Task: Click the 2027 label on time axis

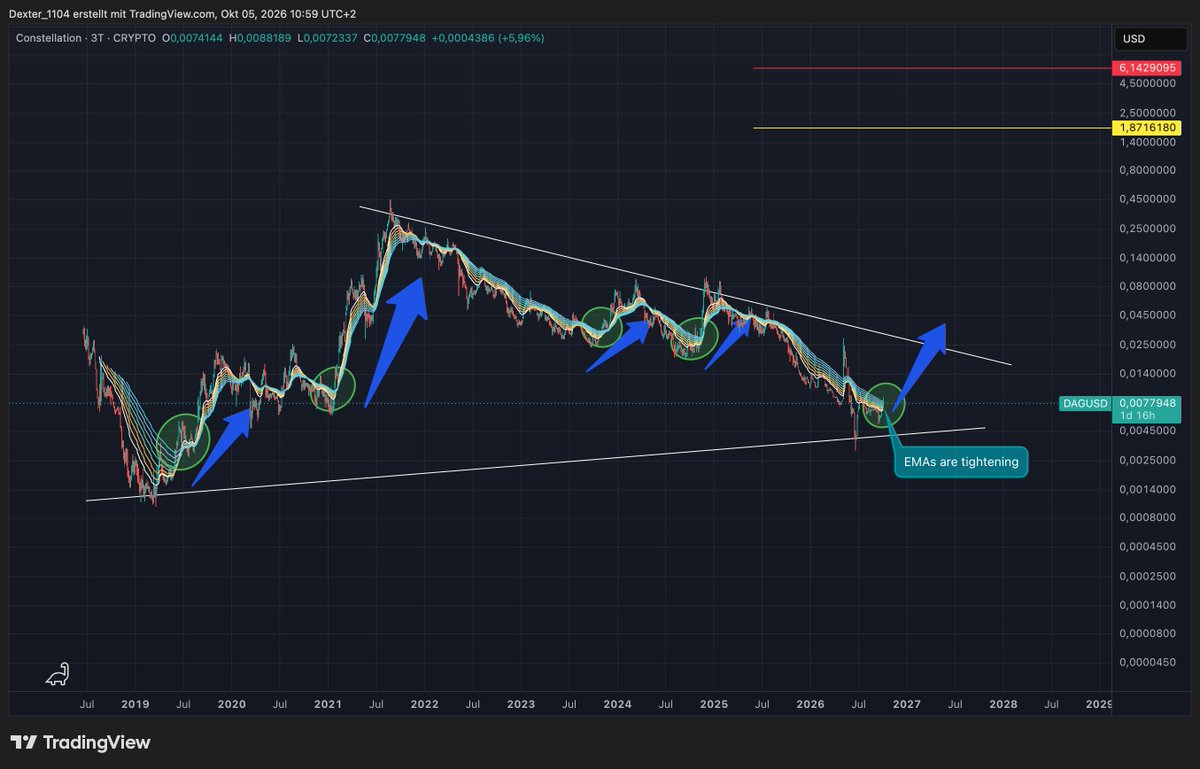Action: [x=907, y=704]
